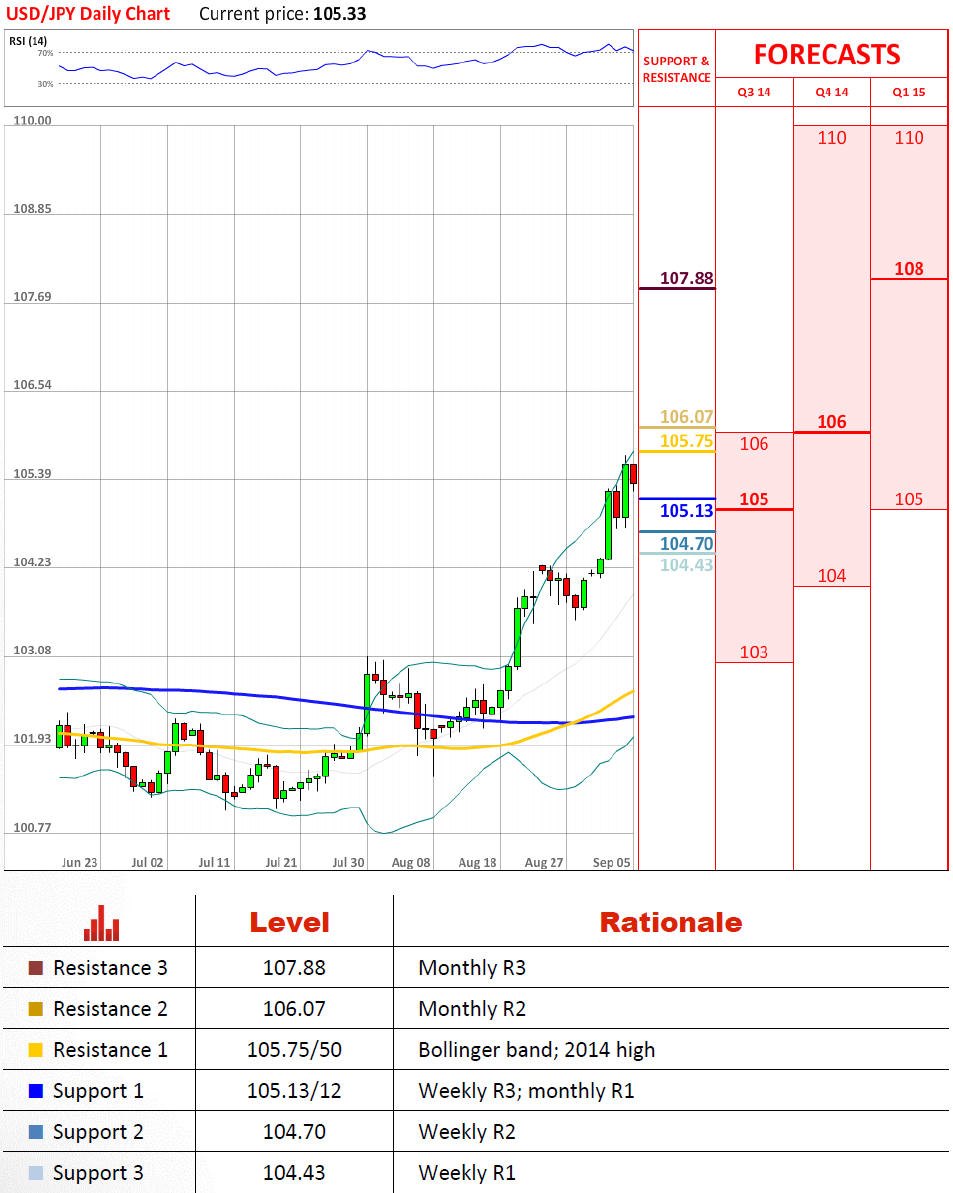Click the RSI (14) indicator label
The height and width of the screenshot is (1193, 953).
28,41
